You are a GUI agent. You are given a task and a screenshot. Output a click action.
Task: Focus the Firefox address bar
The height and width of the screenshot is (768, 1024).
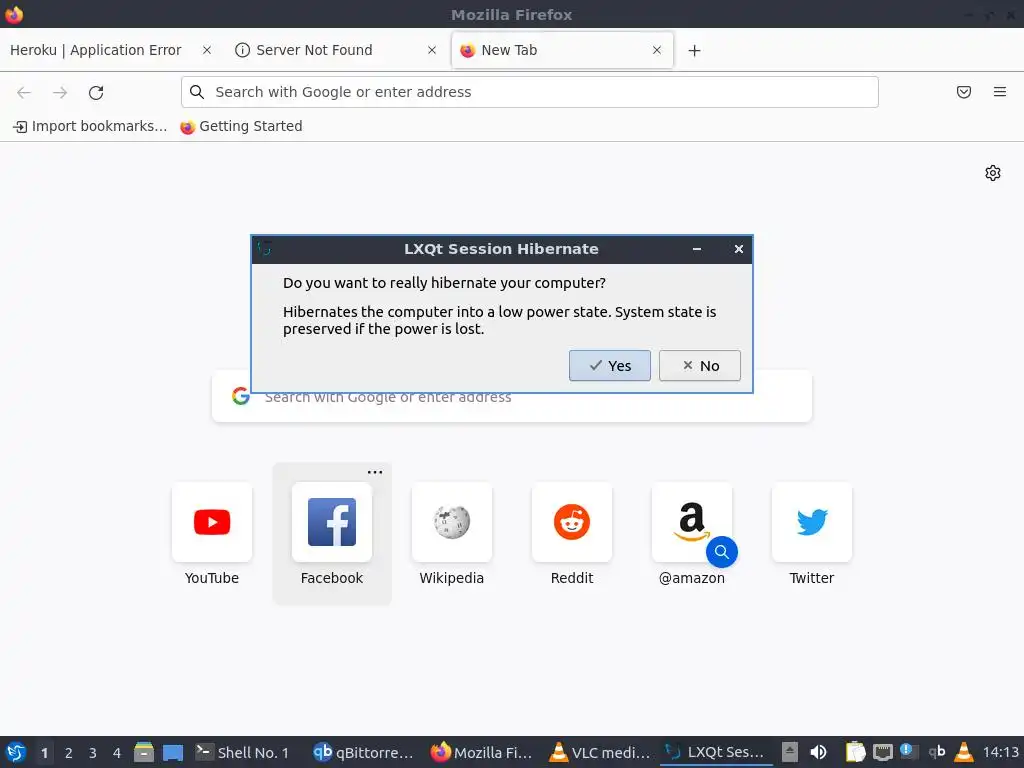[530, 92]
